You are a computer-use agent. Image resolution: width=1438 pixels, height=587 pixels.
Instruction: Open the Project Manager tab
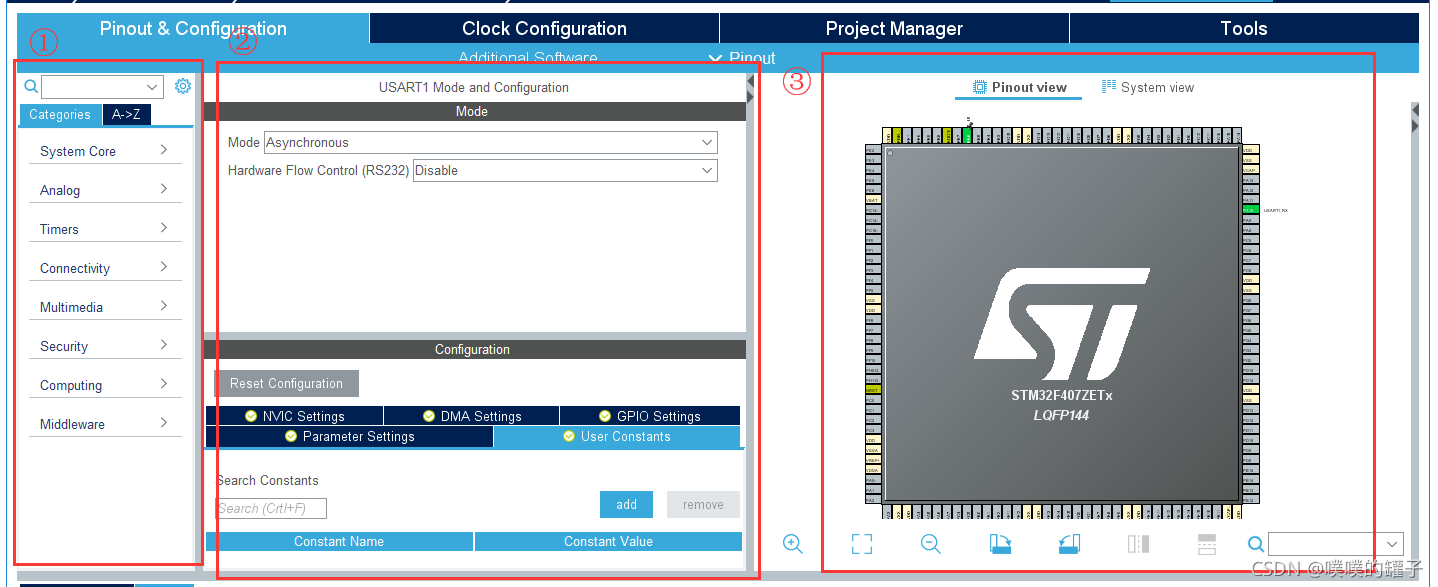(894, 28)
